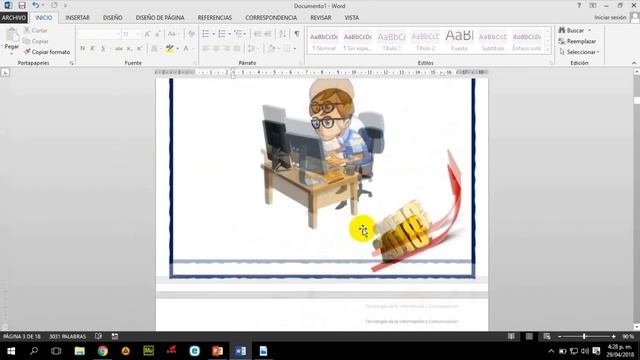Toggle bold N formatting

[82, 49]
